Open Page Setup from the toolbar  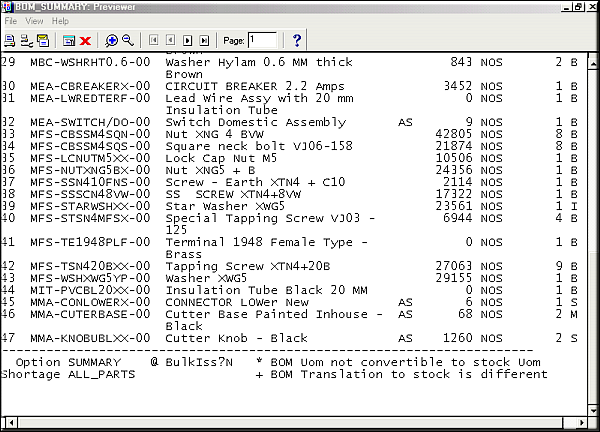(x=25, y=40)
